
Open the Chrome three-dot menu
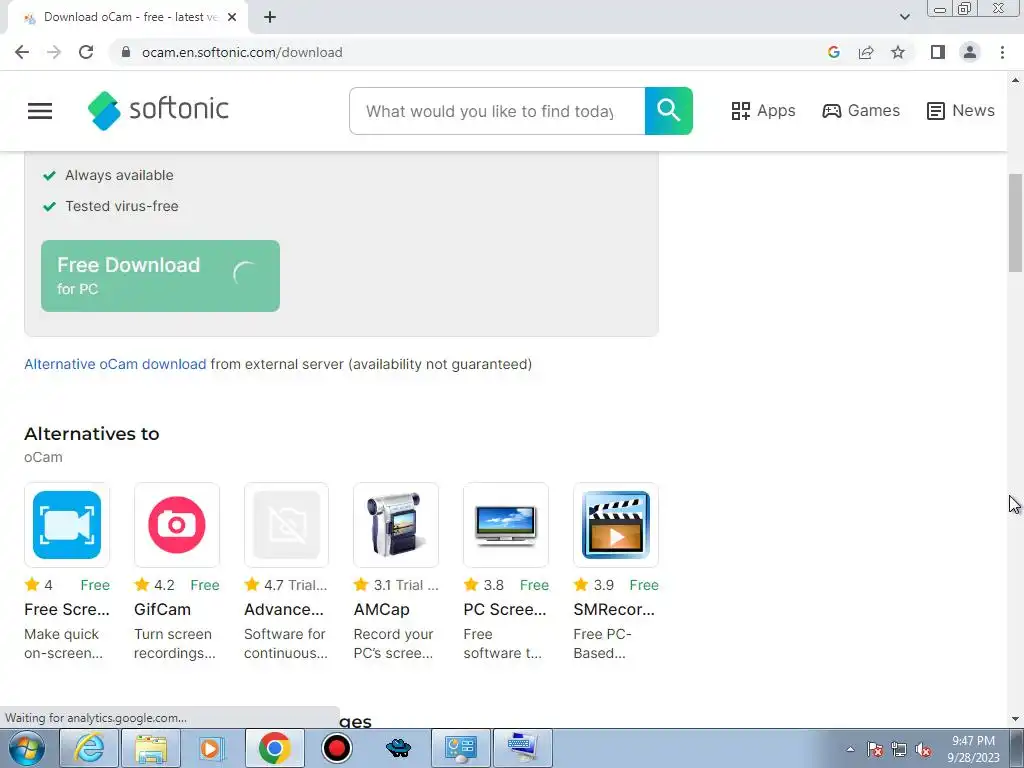pyautogui.click(x=1002, y=52)
